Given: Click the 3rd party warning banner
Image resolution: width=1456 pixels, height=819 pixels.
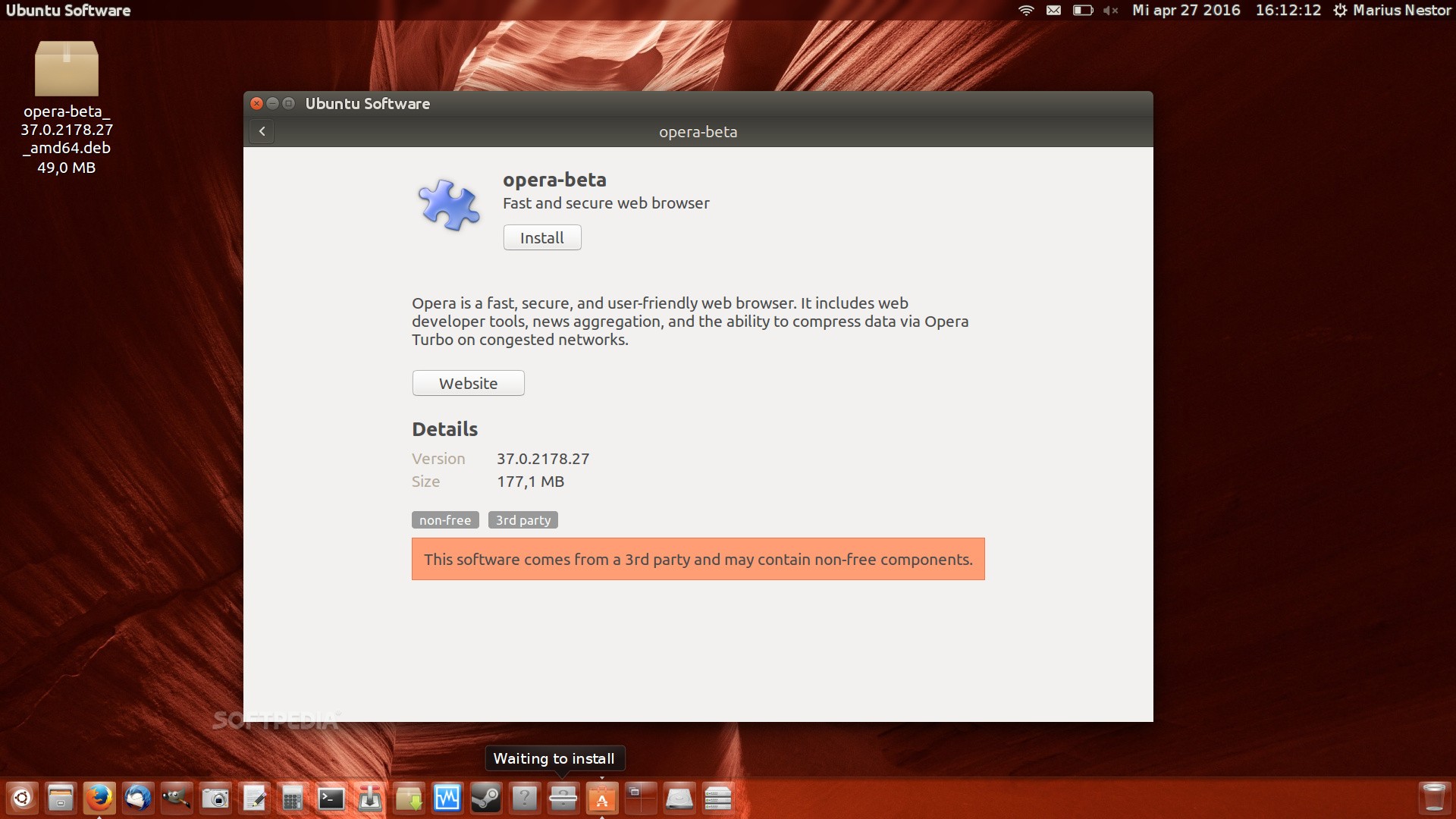Looking at the screenshot, I should 698,559.
